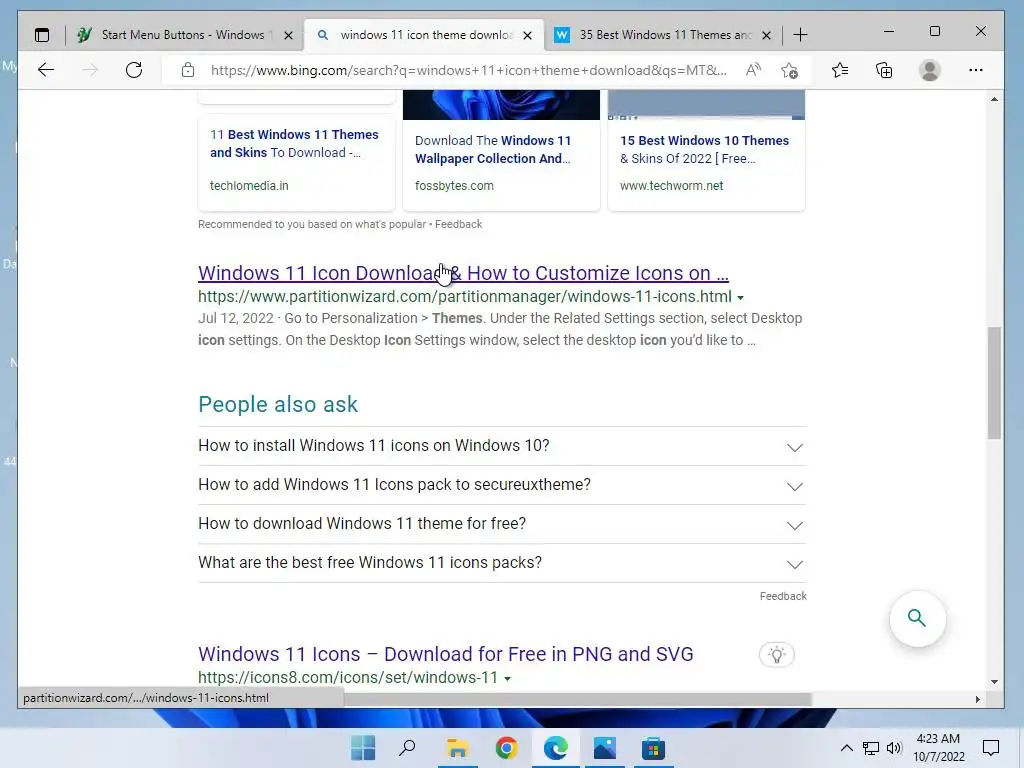
Task: Switch to windows 11 icon theme download tab
Action: [x=424, y=35]
